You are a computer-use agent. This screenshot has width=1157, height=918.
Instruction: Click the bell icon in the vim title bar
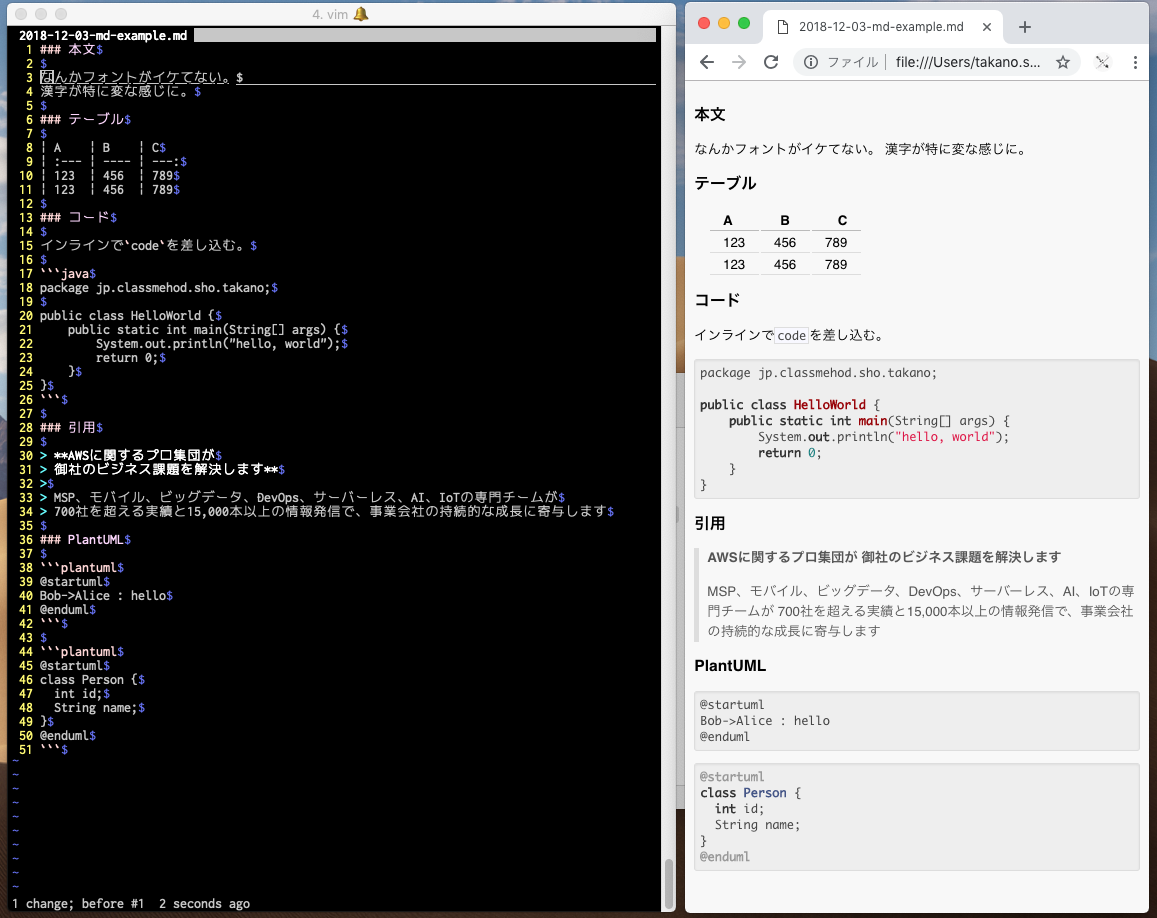pos(362,14)
